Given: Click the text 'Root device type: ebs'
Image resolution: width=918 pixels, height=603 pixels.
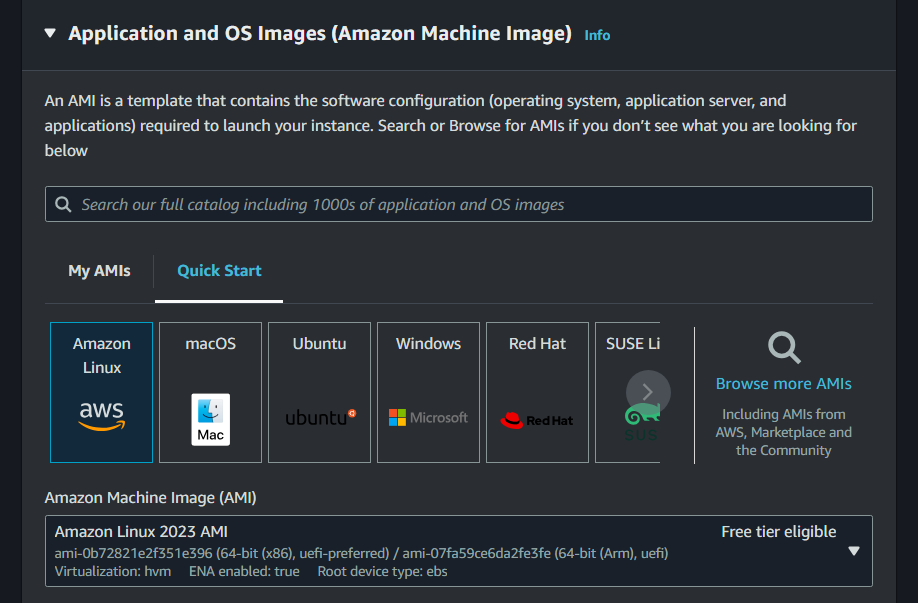Looking at the screenshot, I should pyautogui.click(x=382, y=571).
